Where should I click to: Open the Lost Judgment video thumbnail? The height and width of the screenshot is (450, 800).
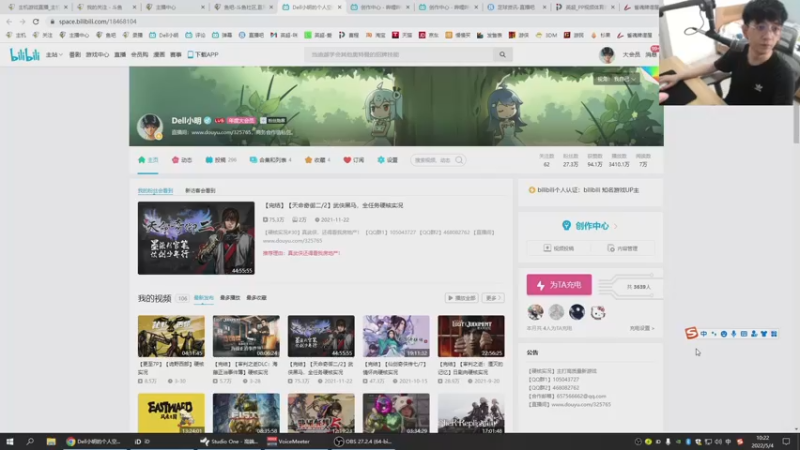[471, 336]
